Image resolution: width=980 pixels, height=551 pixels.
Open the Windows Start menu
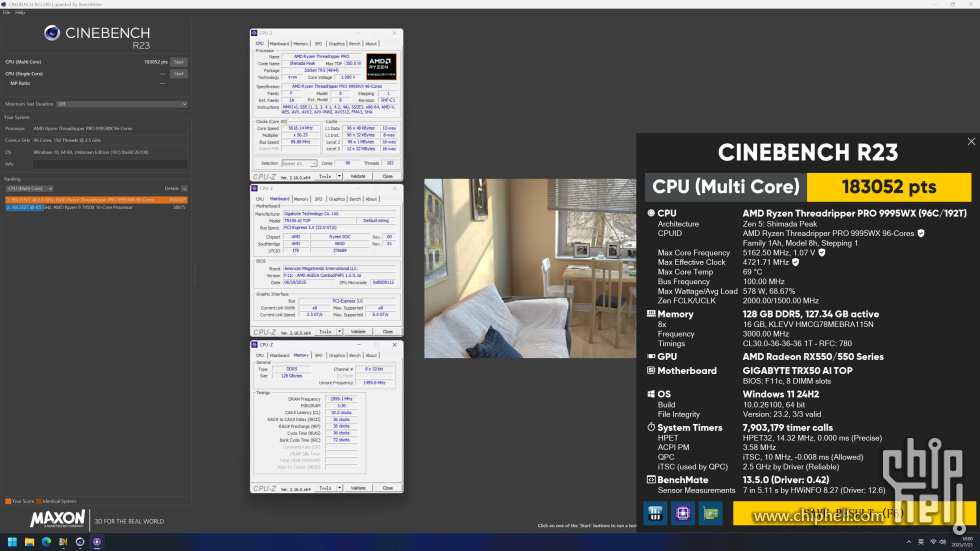point(12,542)
